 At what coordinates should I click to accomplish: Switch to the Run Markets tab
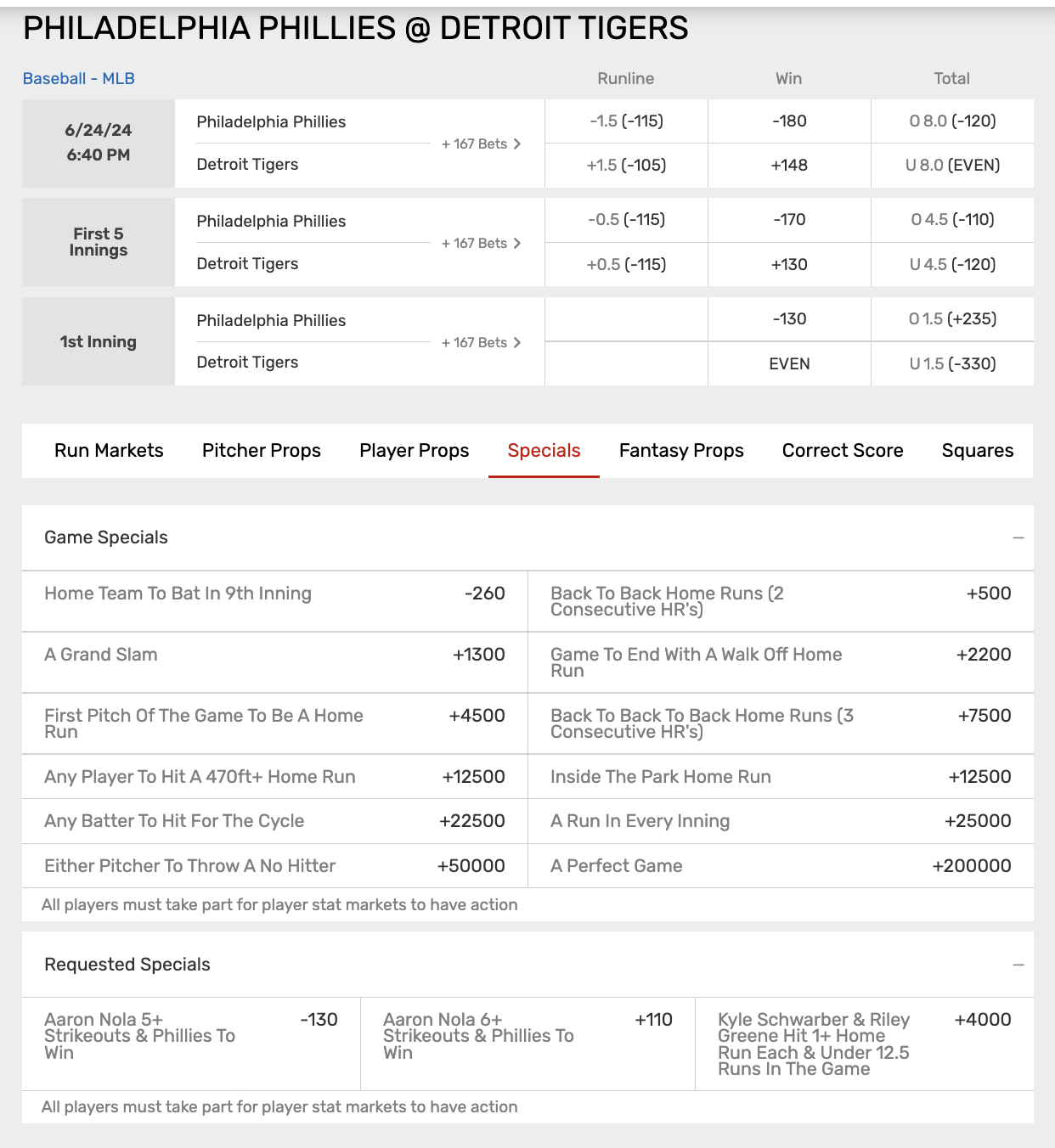(x=109, y=451)
